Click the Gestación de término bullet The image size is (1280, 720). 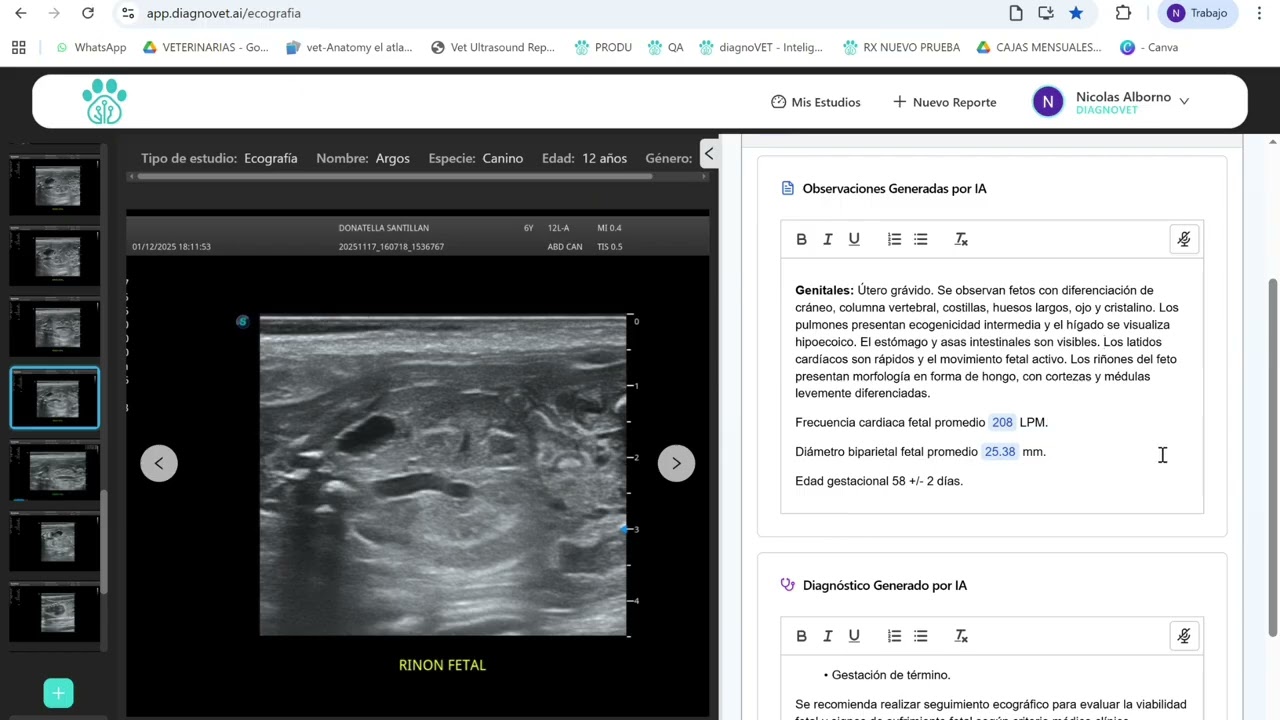(x=890, y=675)
